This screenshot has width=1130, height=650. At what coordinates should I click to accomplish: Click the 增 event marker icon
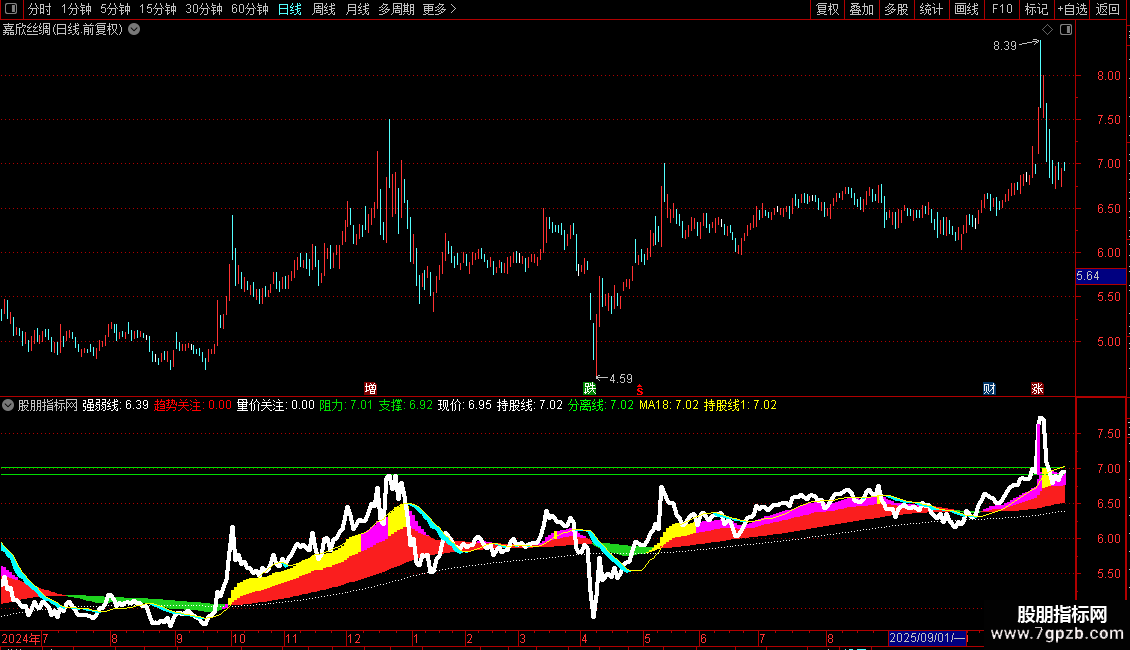(x=370, y=388)
